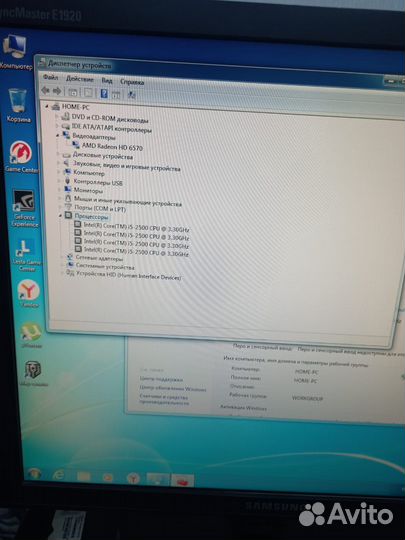Open the folder Explorer taskbar icon
The width and height of the screenshot is (405, 540).
point(84,476)
